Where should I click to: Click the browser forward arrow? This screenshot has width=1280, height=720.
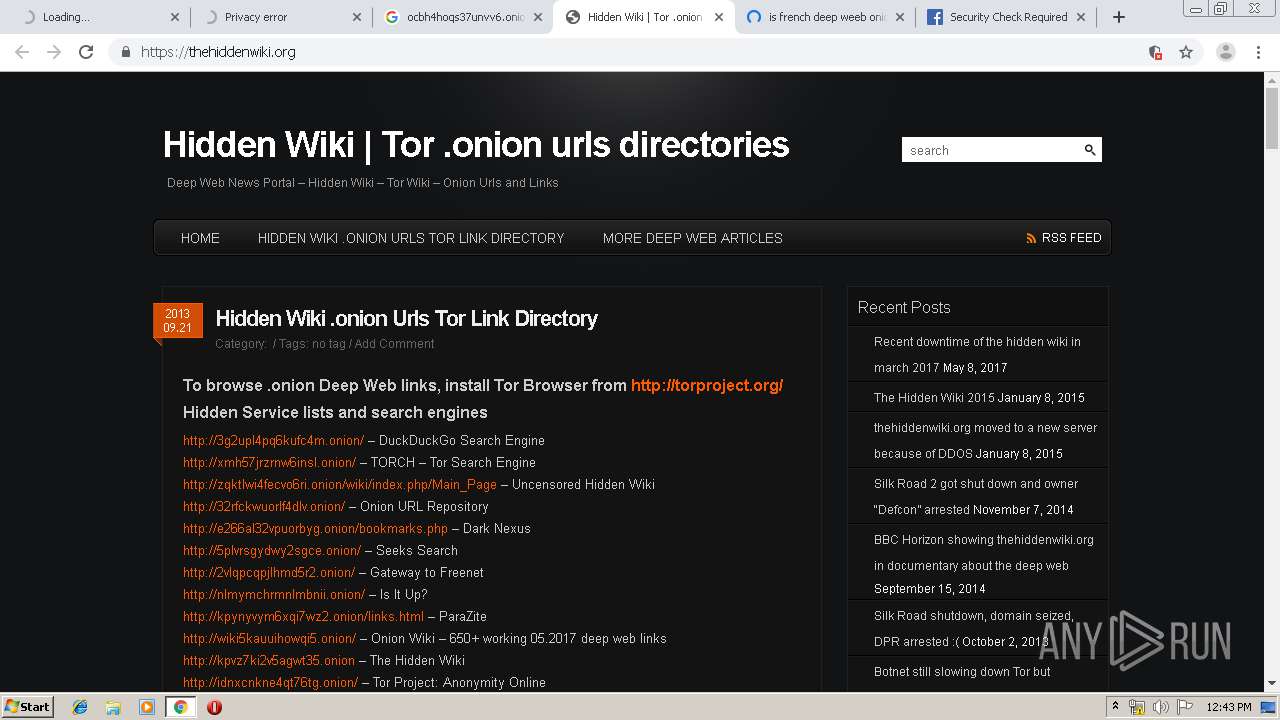pyautogui.click(x=54, y=52)
